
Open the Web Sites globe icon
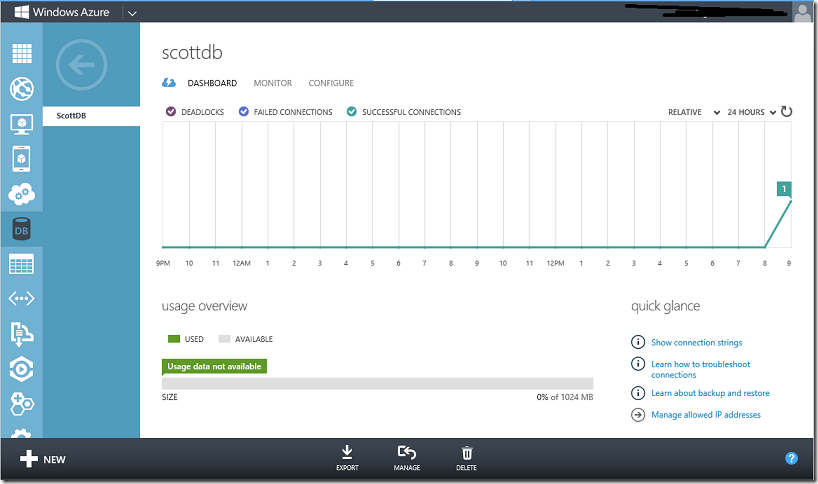click(21, 89)
